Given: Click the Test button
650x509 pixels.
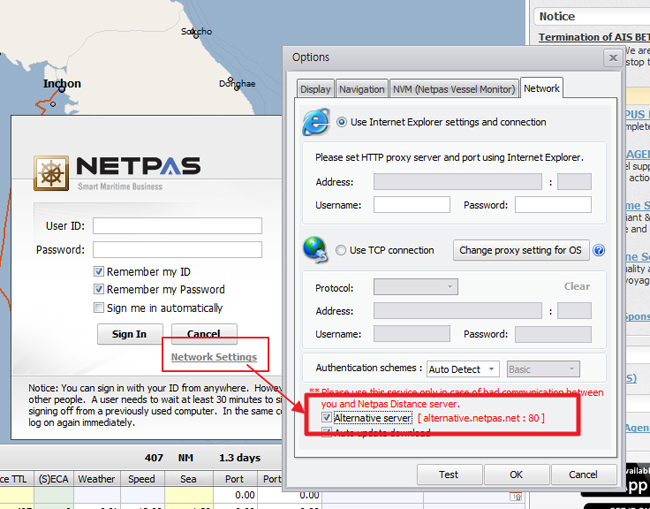Looking at the screenshot, I should point(449,475).
